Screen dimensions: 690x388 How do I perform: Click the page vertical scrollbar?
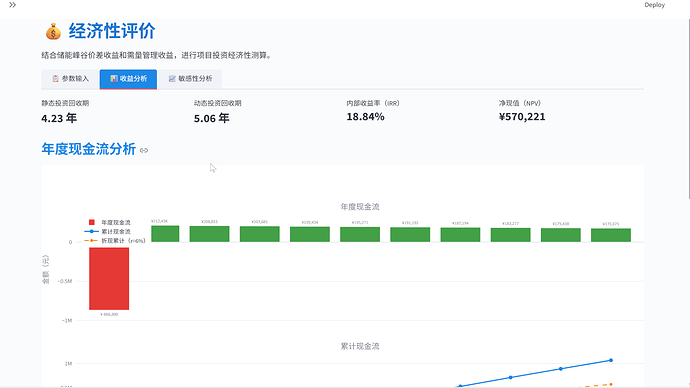pyautogui.click(x=688, y=110)
